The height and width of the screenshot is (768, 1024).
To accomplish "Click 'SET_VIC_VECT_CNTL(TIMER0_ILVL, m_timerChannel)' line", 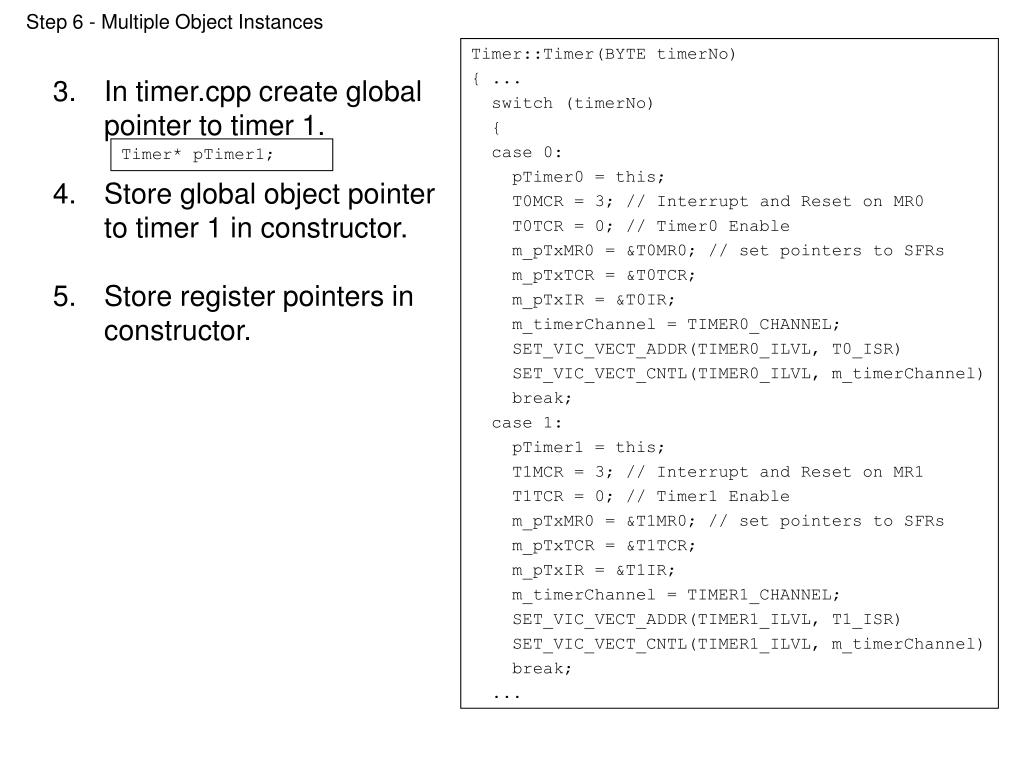I will tap(748, 374).
